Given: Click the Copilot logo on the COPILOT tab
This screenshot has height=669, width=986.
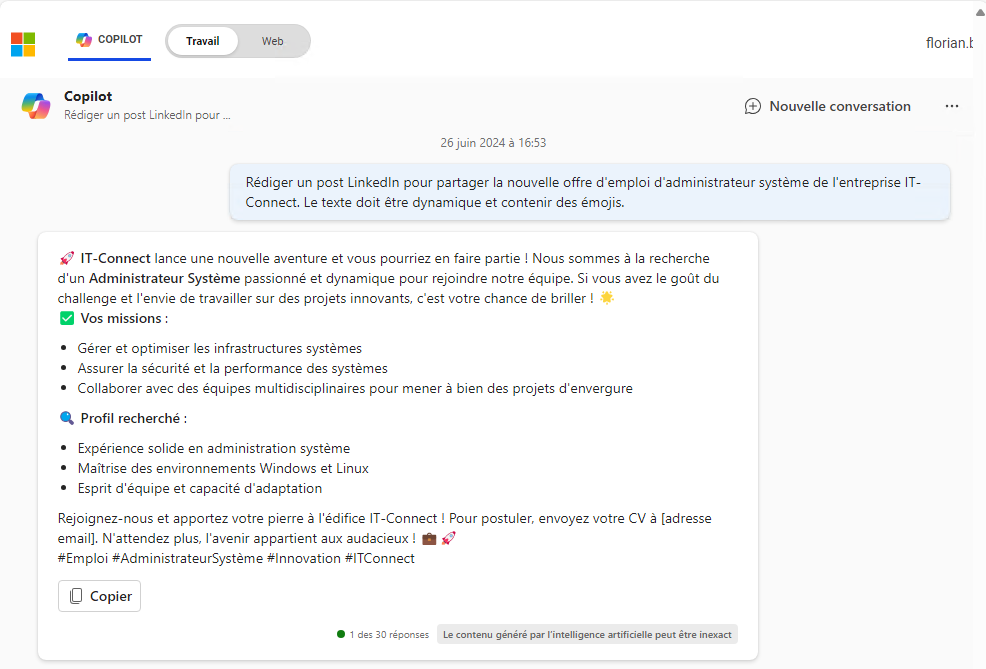Looking at the screenshot, I should pyautogui.click(x=83, y=40).
